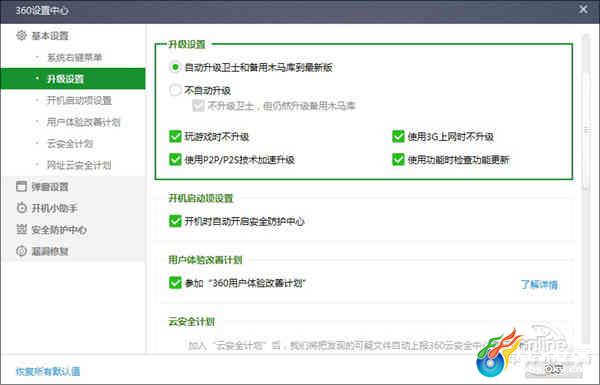600x385 pixels.
Task: Select the 不自动升级 radio button
Action: (x=175, y=90)
